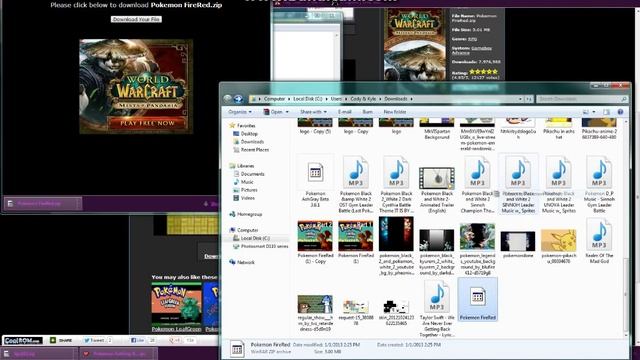
Task: Select the Sinnoh Champion Theme MP3 file
Action: 478,184
